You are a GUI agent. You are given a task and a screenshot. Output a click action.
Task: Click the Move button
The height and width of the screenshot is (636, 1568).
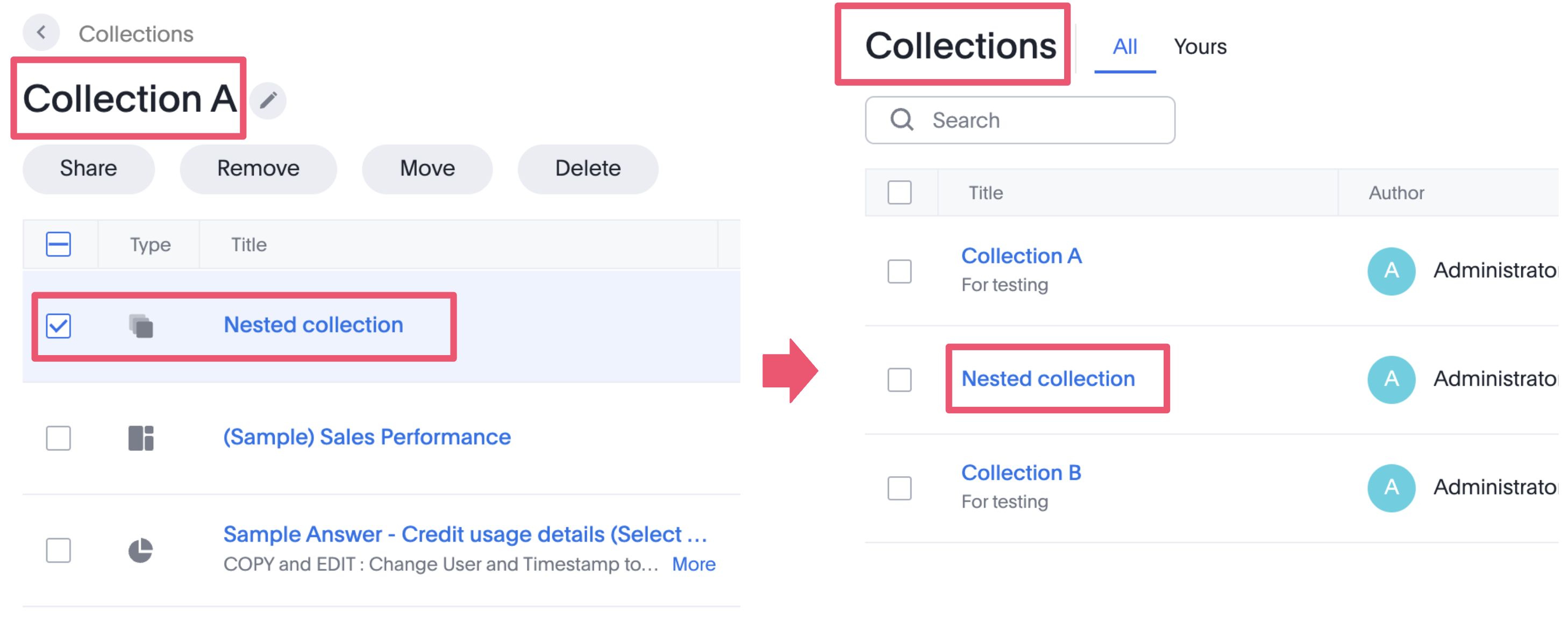point(427,169)
